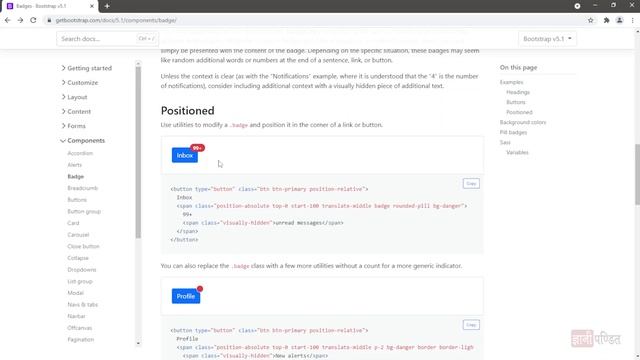Copy the Inbox badge code snippet
640x360 pixels.
pos(471,184)
